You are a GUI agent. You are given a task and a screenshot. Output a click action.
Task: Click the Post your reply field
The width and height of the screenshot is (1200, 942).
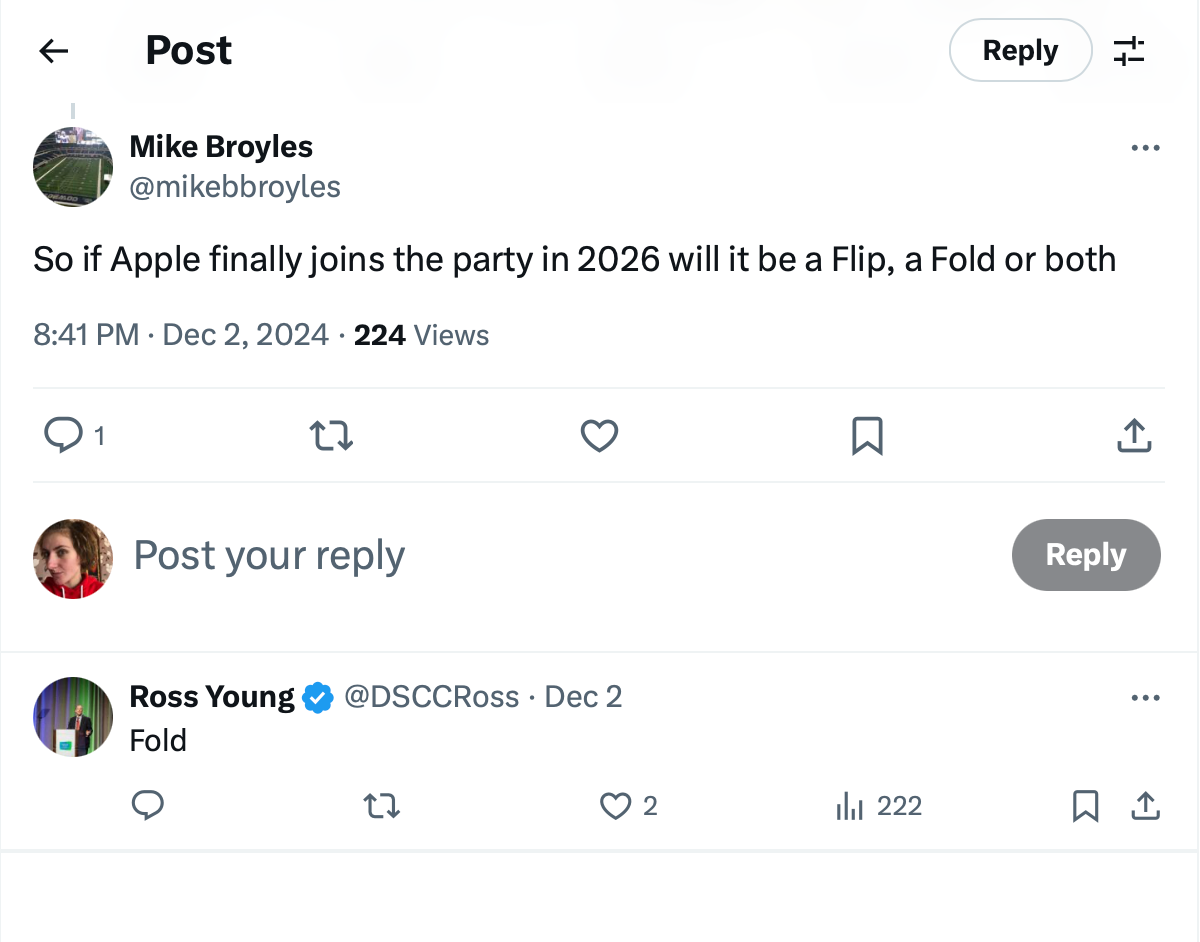(x=269, y=555)
